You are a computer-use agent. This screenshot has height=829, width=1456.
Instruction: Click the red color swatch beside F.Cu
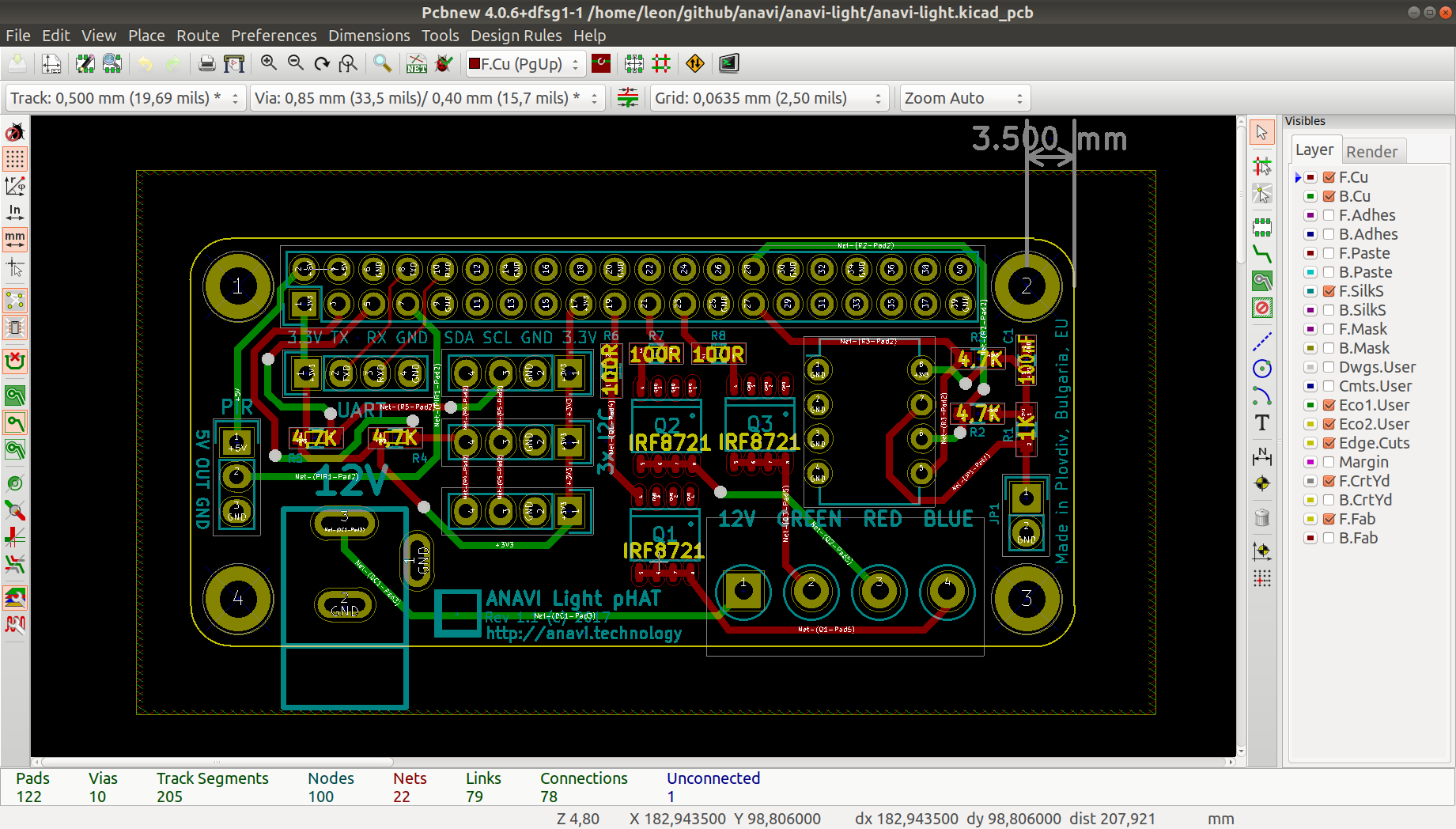pyautogui.click(x=1310, y=177)
